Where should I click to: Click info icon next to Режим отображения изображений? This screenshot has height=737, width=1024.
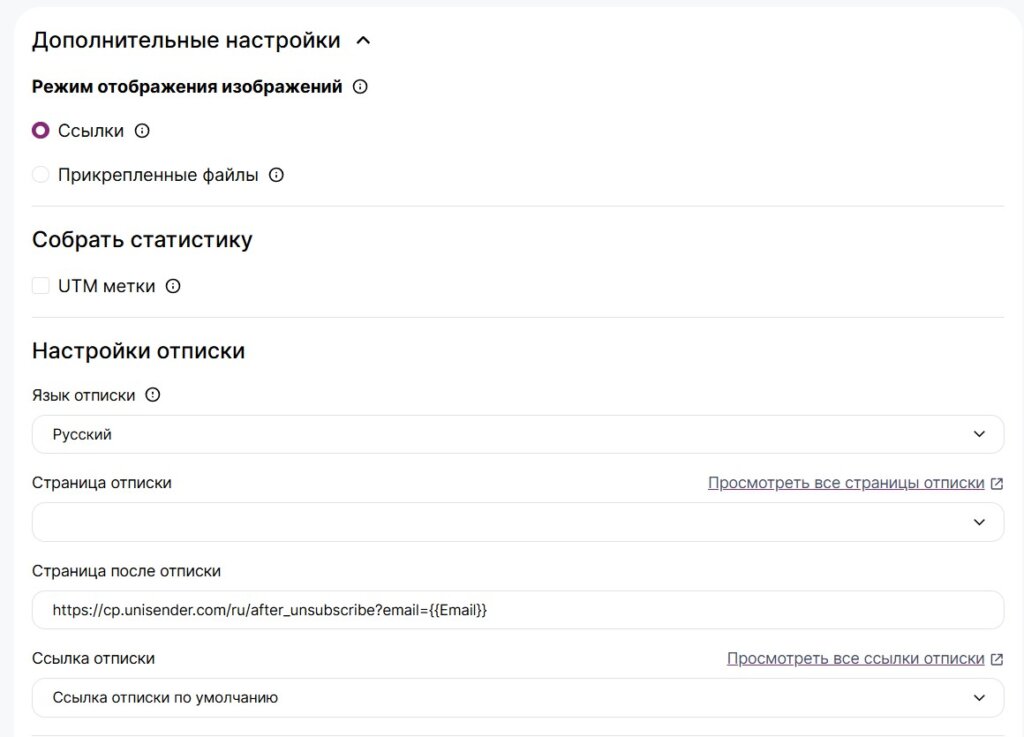click(361, 87)
